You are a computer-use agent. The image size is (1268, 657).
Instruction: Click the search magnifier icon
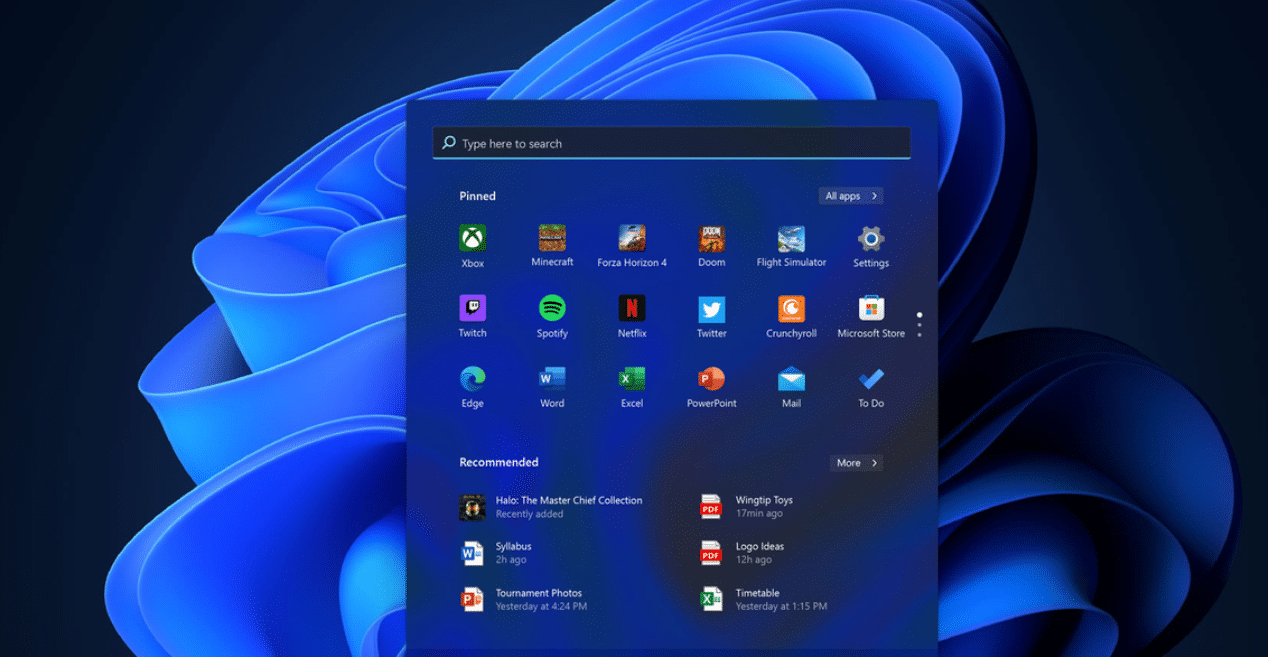coord(449,143)
